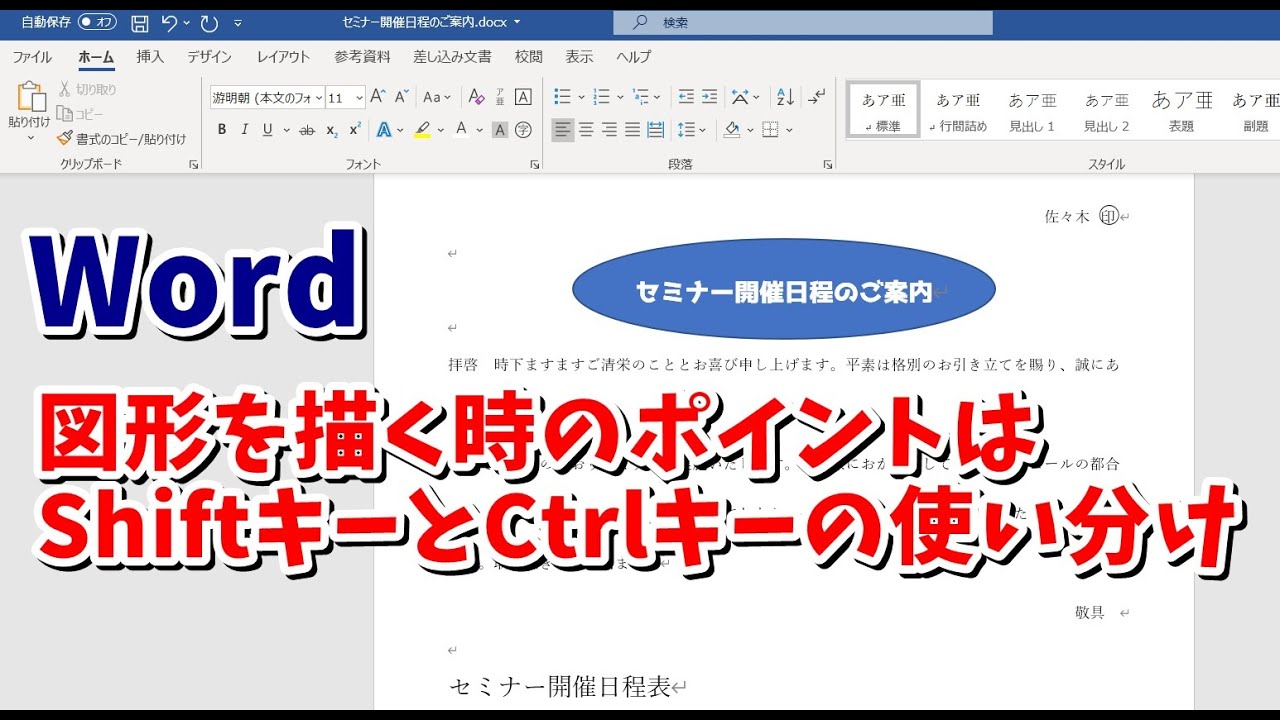Click the numbered list icon
Screen dimensions: 1280x720
point(601,97)
